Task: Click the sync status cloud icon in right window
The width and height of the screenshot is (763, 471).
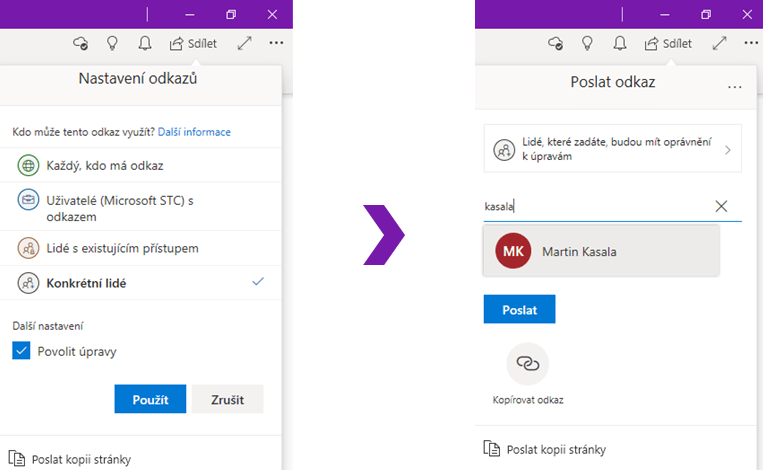Action: click(556, 44)
